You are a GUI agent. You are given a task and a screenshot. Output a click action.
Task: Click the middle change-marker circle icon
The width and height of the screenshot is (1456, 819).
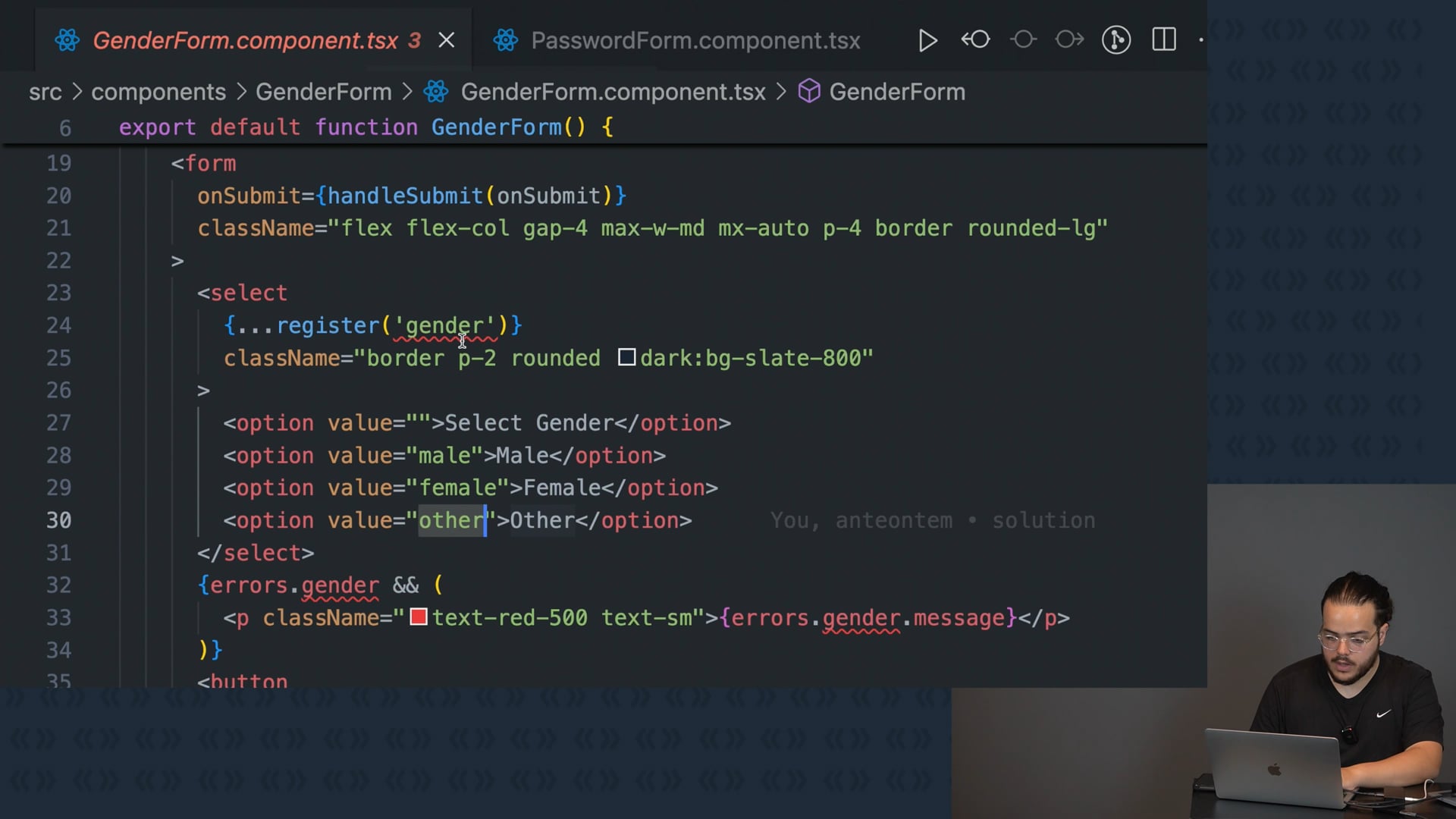1023,39
